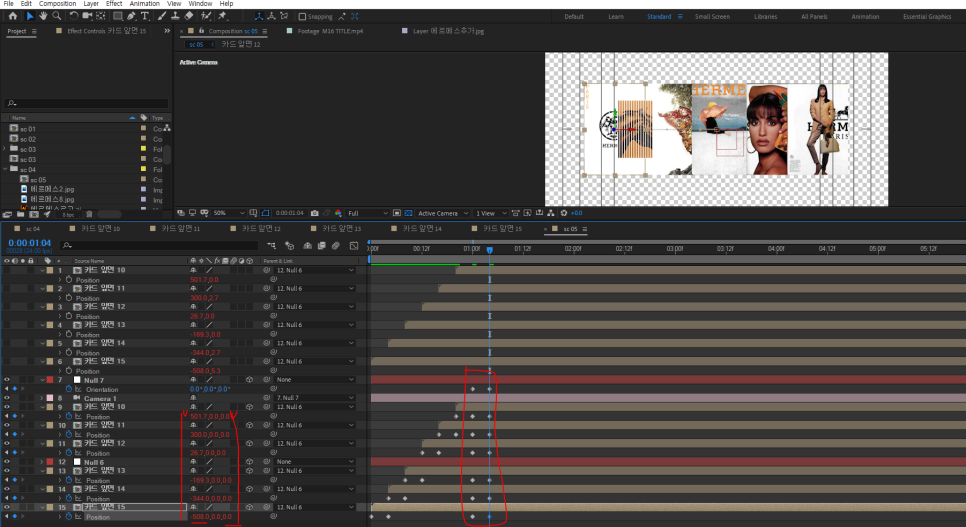Open the Animation menu
Screen dimensions: 966x527
tap(145, 4)
